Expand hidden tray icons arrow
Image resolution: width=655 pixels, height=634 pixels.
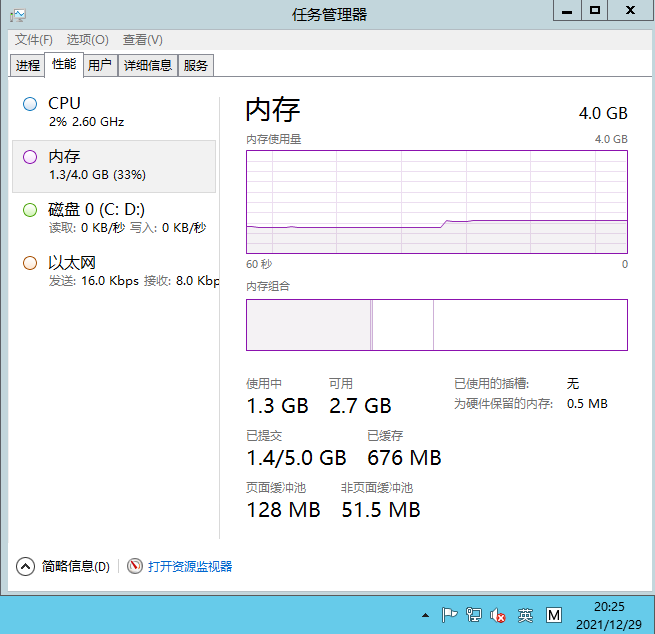click(x=425, y=615)
